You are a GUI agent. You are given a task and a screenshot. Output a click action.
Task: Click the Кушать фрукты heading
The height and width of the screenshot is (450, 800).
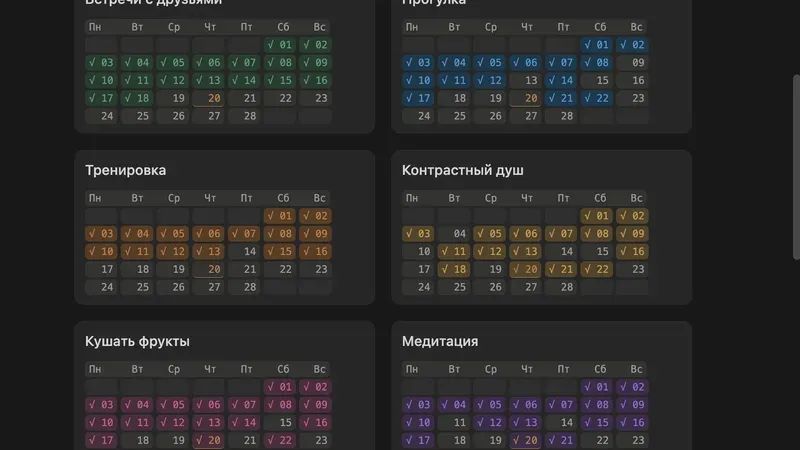coord(137,342)
